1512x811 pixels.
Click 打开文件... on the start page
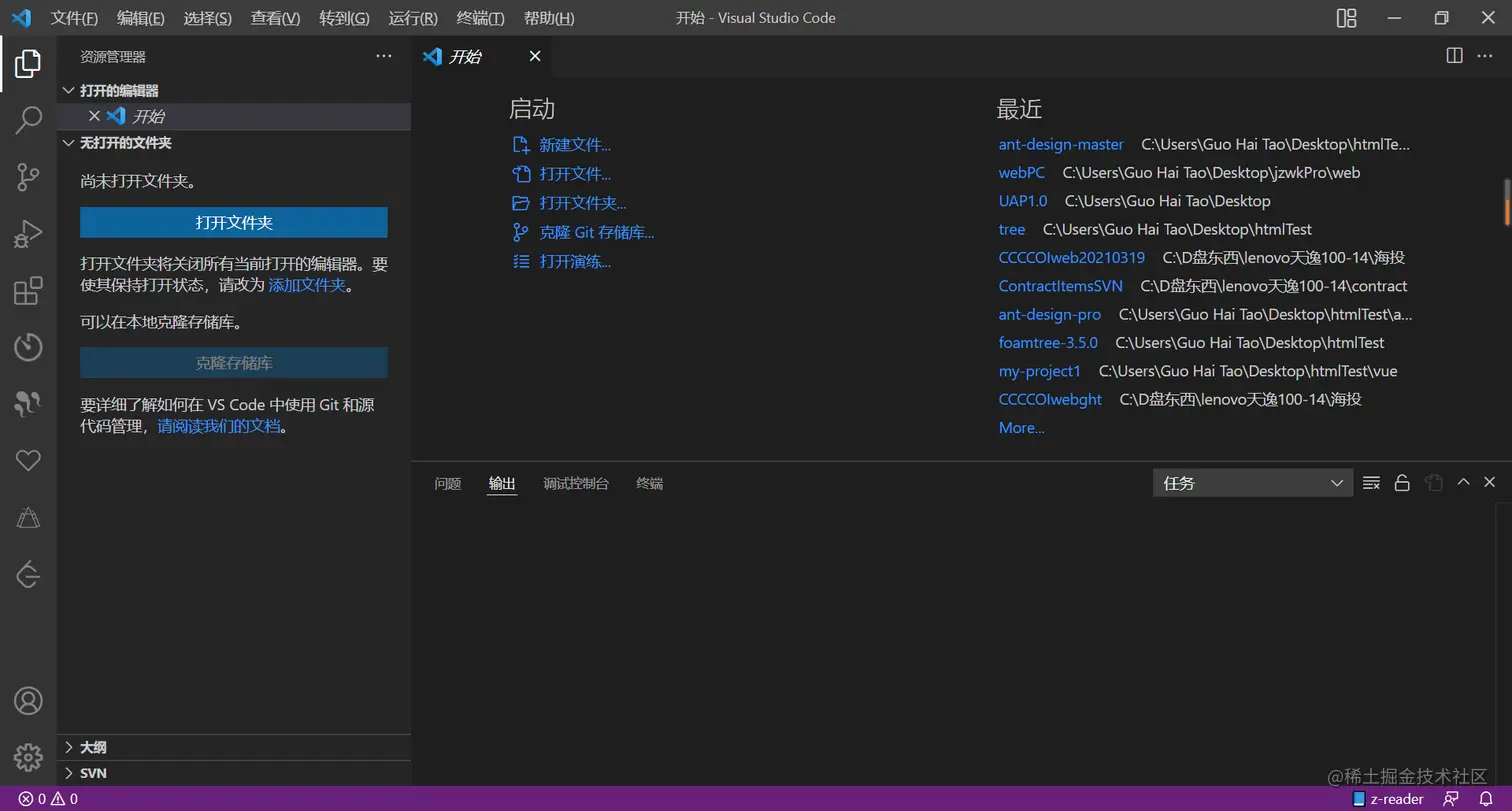[x=575, y=174]
